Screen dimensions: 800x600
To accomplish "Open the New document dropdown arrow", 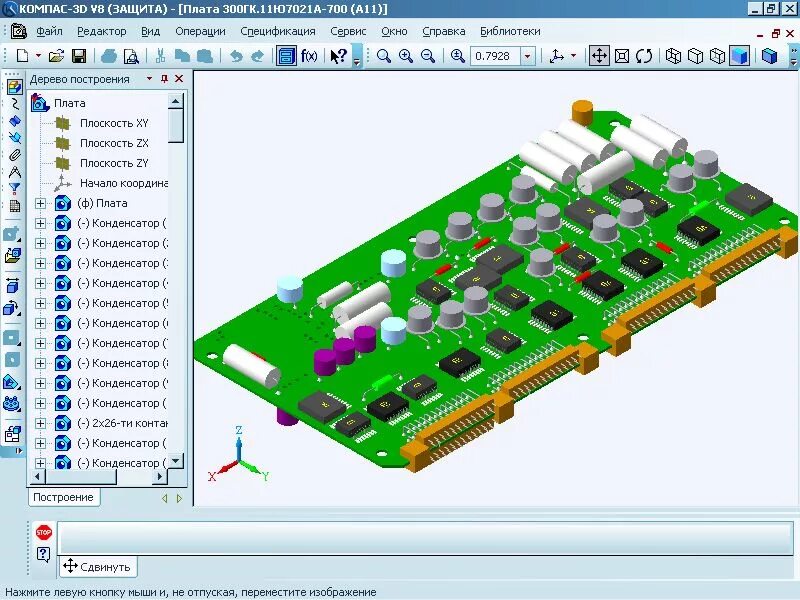I will point(38,56).
